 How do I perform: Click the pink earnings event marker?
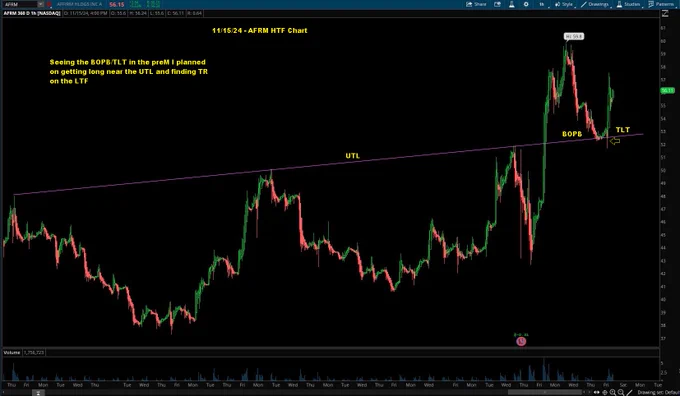click(x=521, y=341)
